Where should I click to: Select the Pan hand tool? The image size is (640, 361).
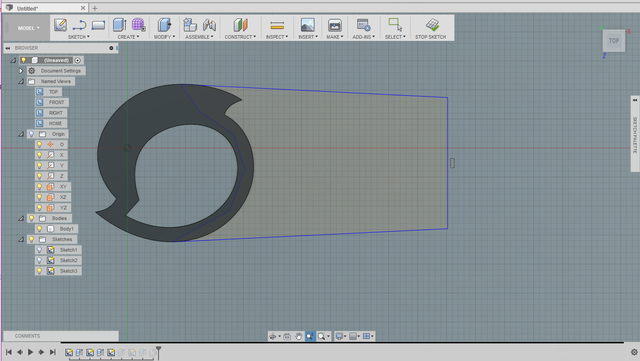298,336
